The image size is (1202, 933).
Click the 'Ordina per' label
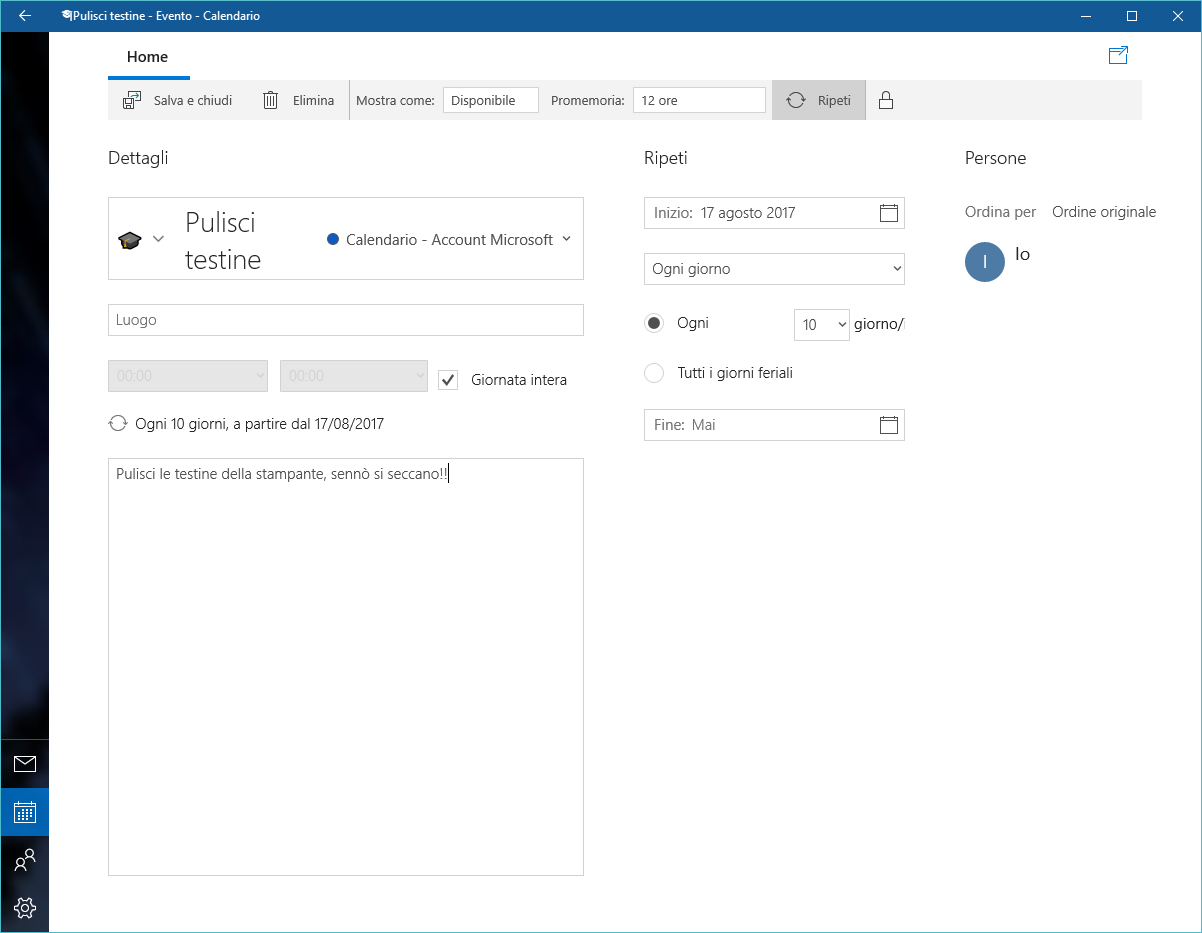pyautogui.click(x=1000, y=212)
